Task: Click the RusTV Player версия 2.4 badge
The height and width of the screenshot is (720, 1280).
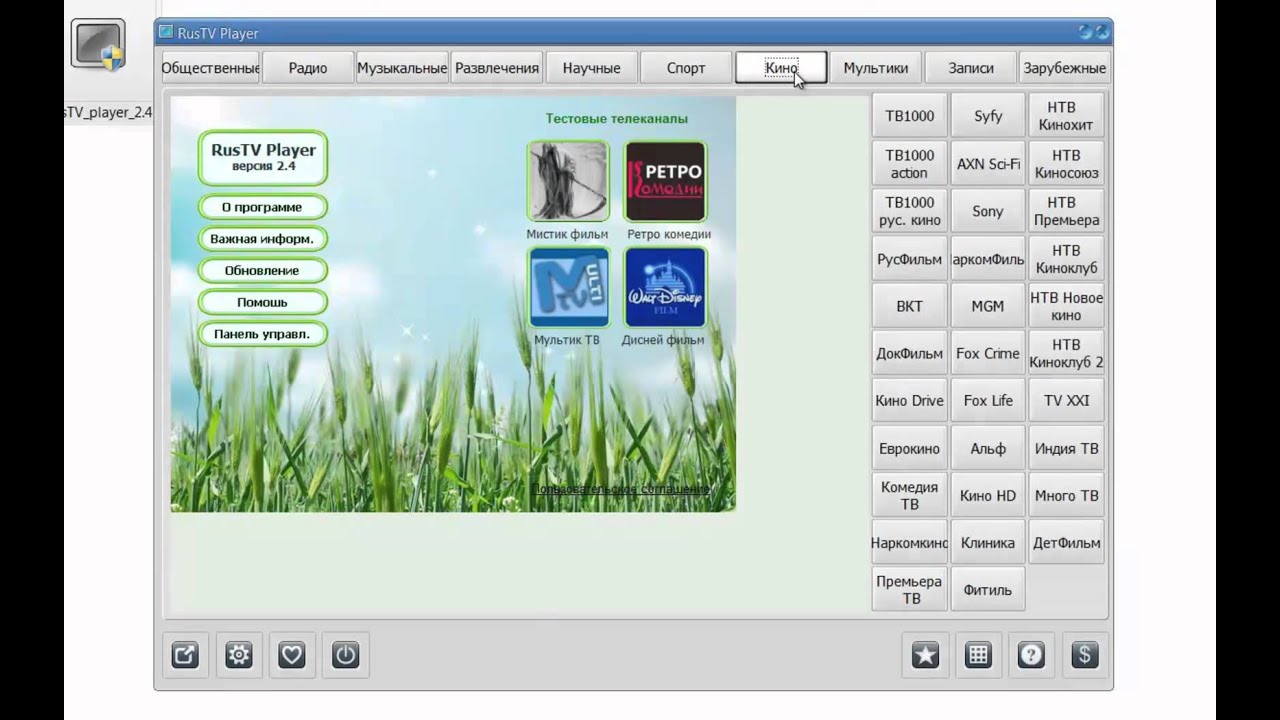Action: (x=263, y=158)
